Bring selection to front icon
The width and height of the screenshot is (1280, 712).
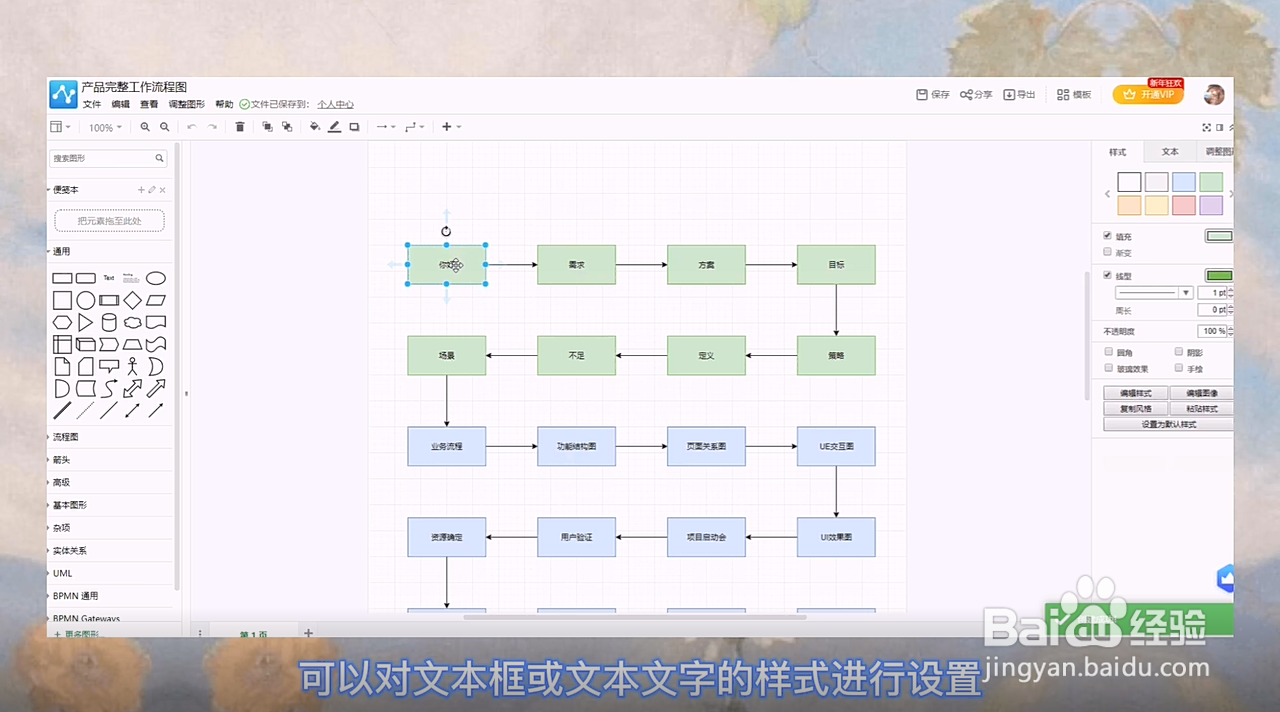click(267, 127)
